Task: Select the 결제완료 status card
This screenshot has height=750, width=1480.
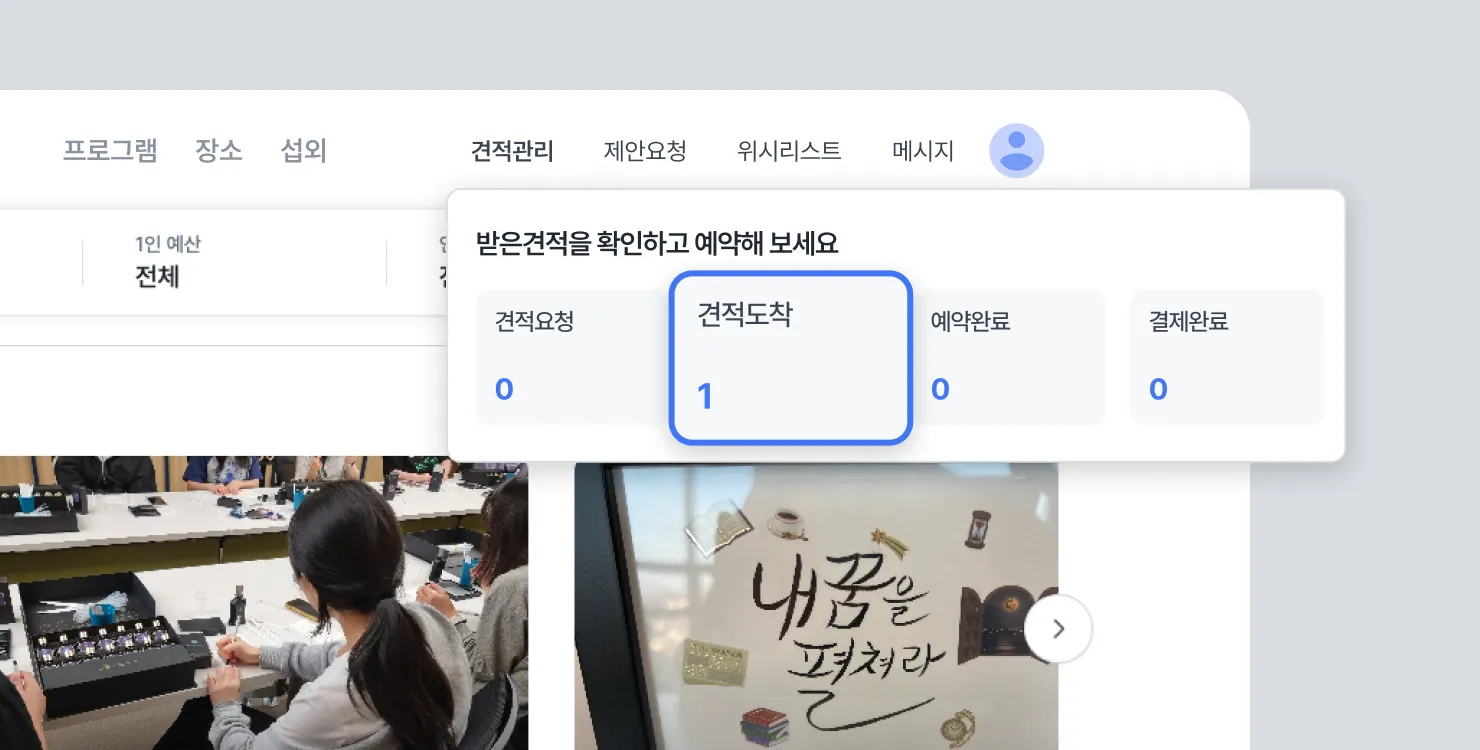Action: point(1226,357)
